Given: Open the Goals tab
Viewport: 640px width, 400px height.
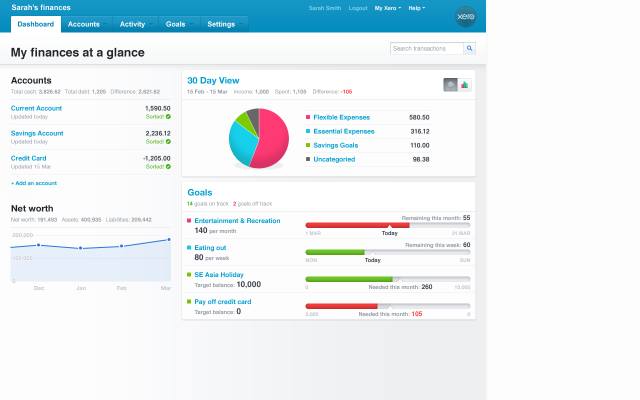Looking at the screenshot, I should point(175,23).
